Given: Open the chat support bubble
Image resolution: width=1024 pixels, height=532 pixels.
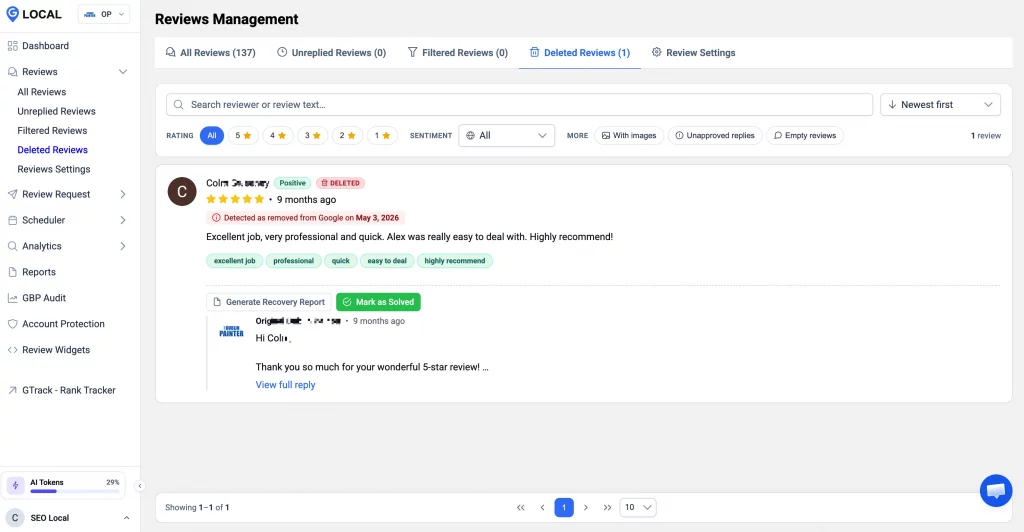Looking at the screenshot, I should point(996,491).
